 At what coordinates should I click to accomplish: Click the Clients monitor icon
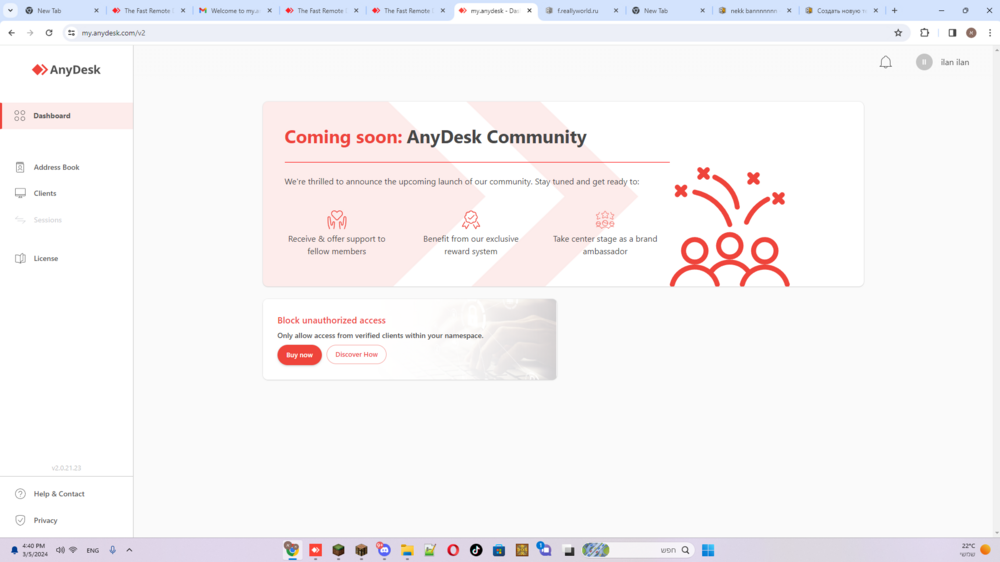point(20,193)
